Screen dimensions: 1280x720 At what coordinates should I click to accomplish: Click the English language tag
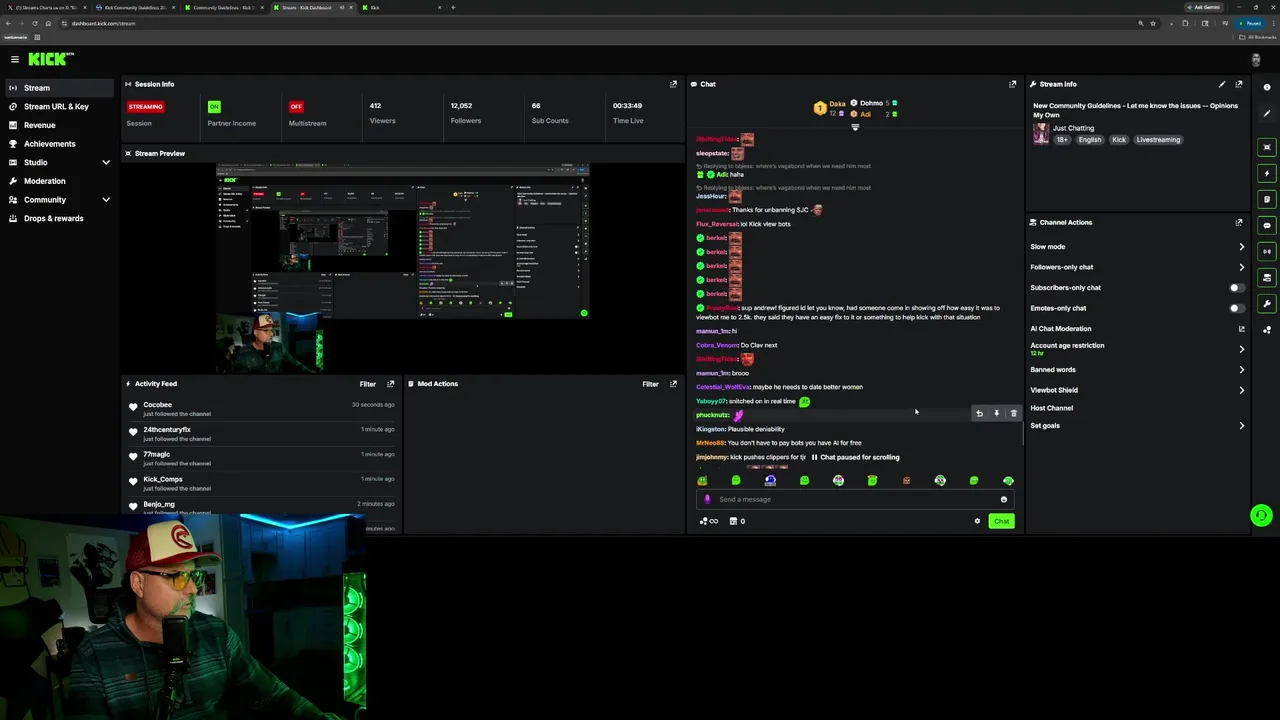pyautogui.click(x=1089, y=140)
